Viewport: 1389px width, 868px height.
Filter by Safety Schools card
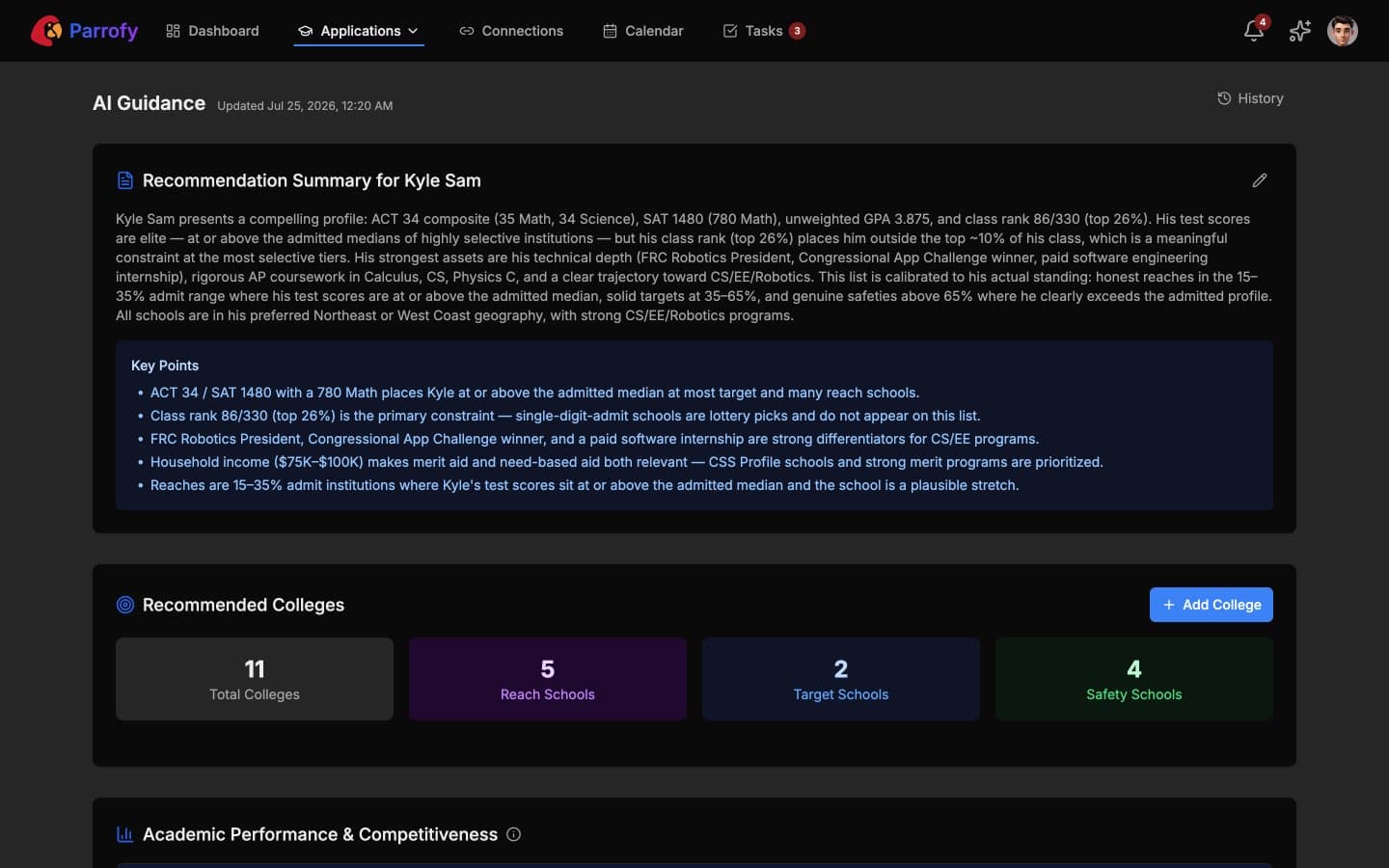click(1134, 679)
